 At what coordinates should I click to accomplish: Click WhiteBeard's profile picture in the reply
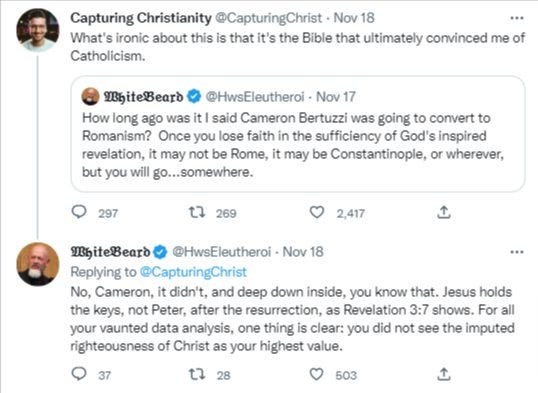[x=38, y=264]
